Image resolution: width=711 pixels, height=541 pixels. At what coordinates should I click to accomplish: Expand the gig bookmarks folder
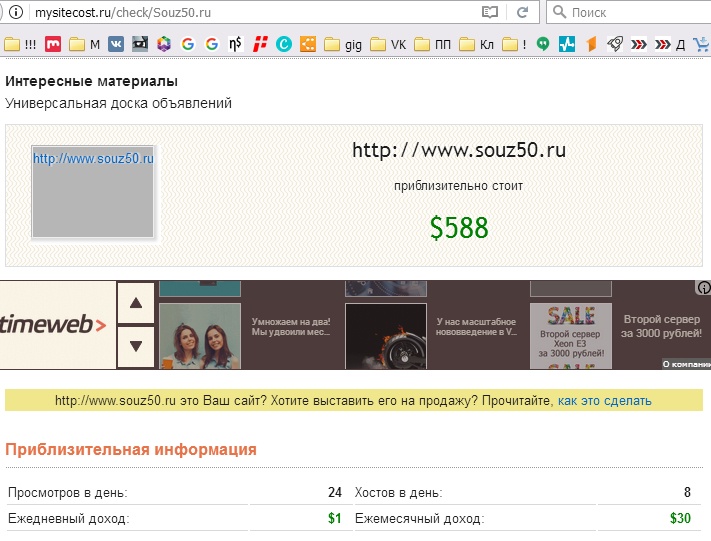(x=343, y=44)
